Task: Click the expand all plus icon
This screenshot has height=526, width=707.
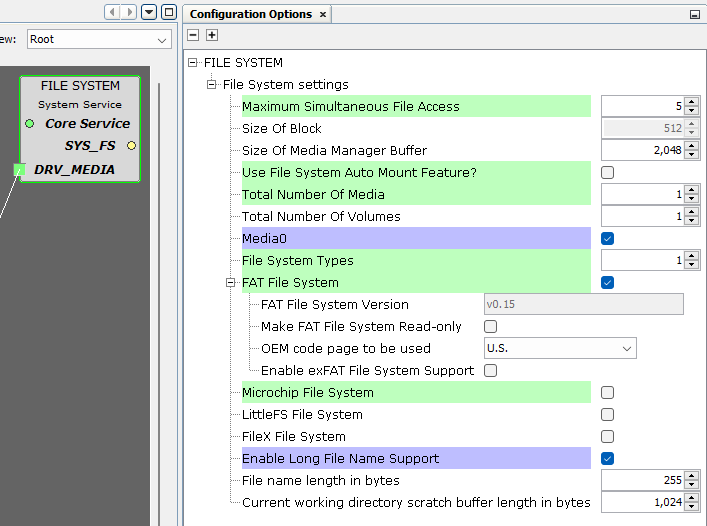Action: click(x=211, y=35)
